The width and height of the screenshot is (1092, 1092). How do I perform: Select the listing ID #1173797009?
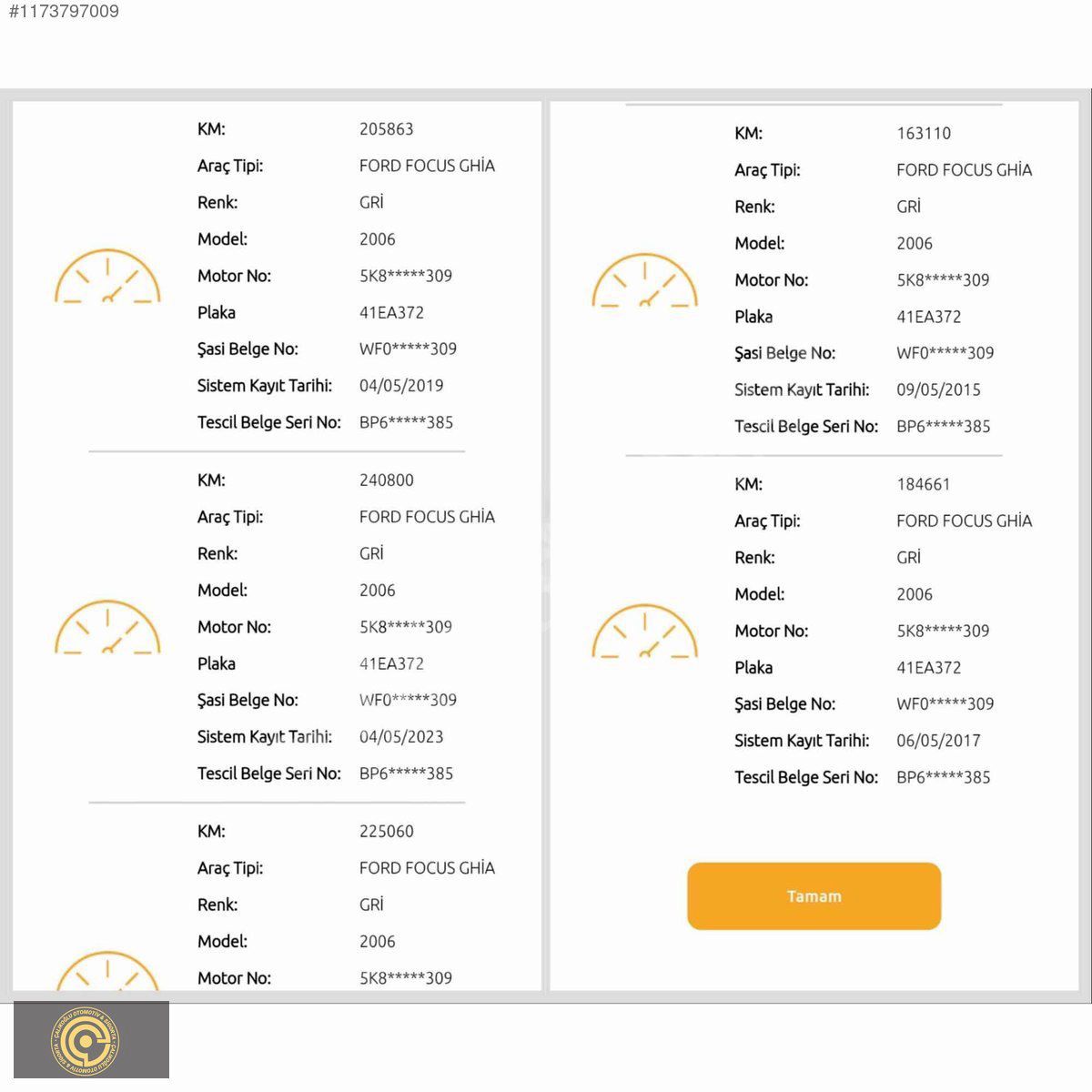click(x=63, y=12)
